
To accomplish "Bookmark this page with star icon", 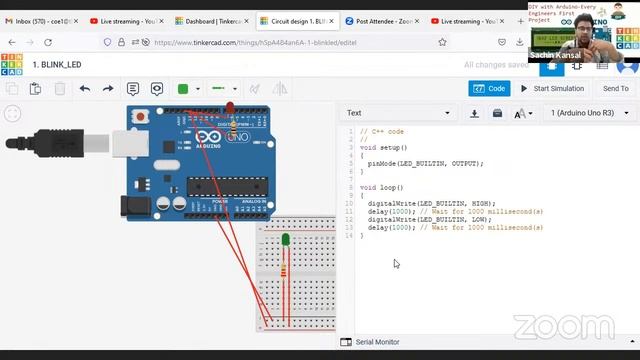I will click(442, 42).
